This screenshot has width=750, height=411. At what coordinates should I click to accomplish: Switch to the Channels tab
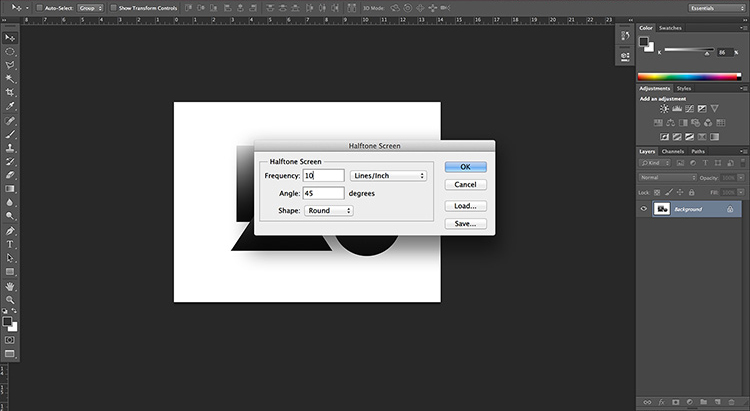(x=673, y=151)
